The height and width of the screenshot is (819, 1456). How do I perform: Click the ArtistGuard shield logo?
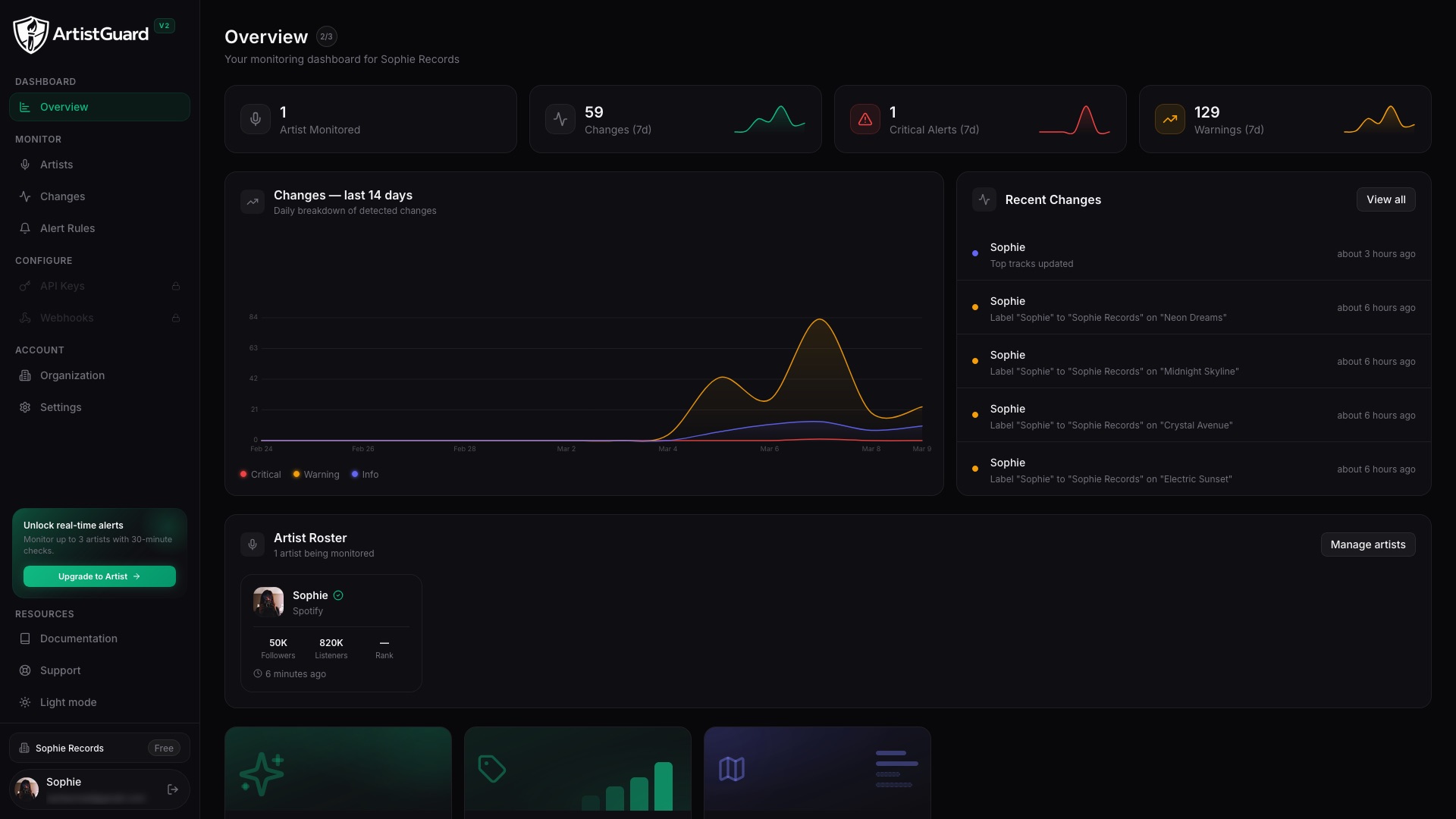click(x=31, y=34)
